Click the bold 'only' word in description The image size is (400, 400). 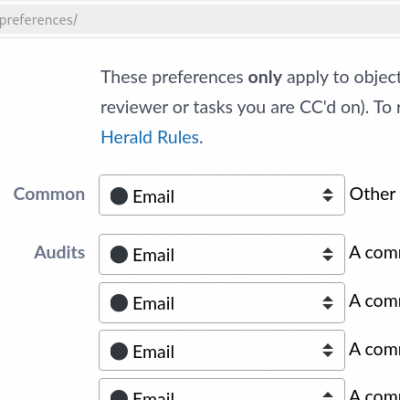265,78
